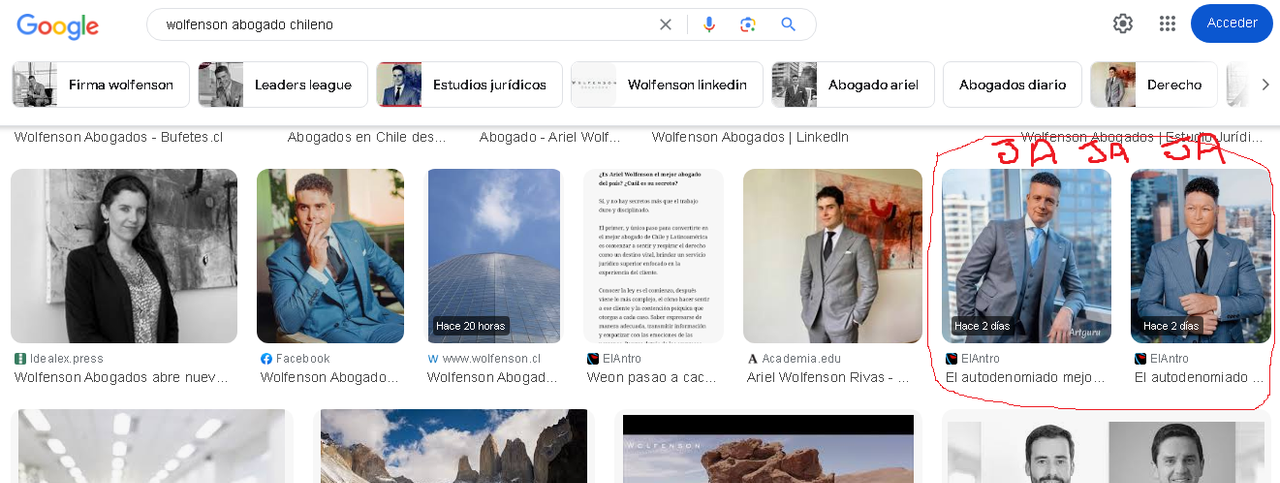Open 'Wolfenson Abogados | LinkedIn' link
The image size is (1280, 483).
pos(750,136)
